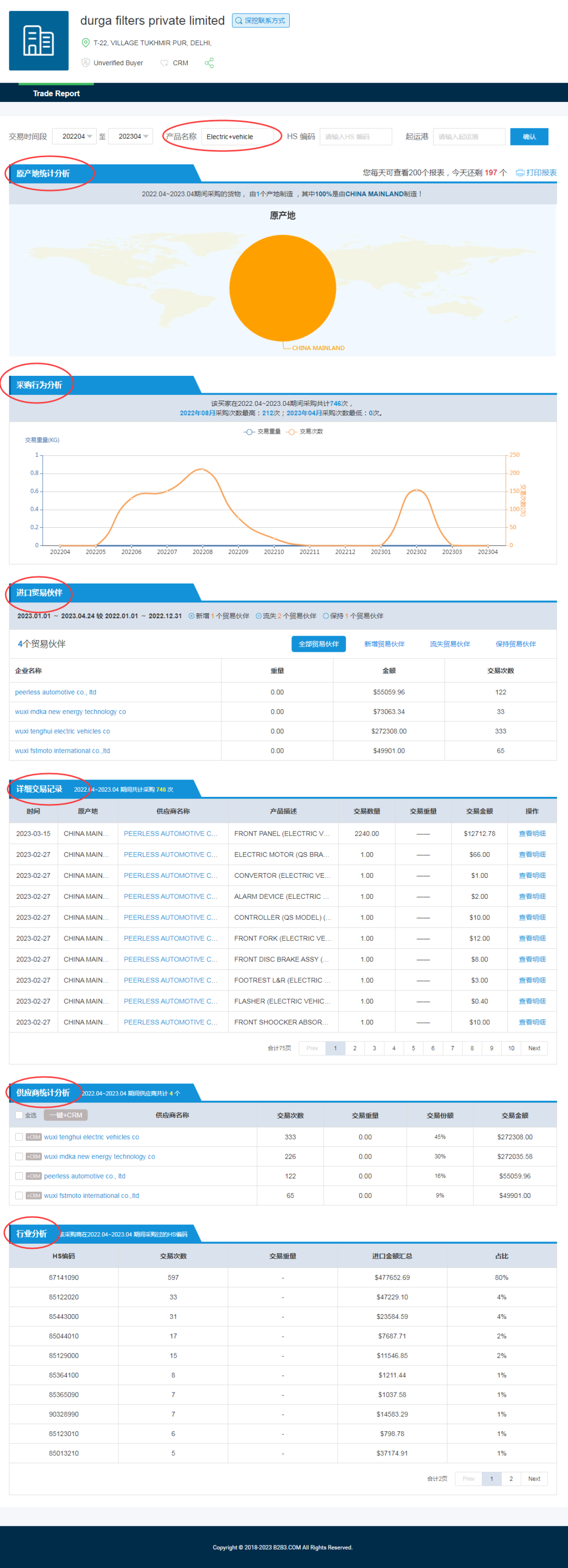Viewport: 568px width, 1568px height.
Task: Click the location pin icon by address
Action: (86, 43)
